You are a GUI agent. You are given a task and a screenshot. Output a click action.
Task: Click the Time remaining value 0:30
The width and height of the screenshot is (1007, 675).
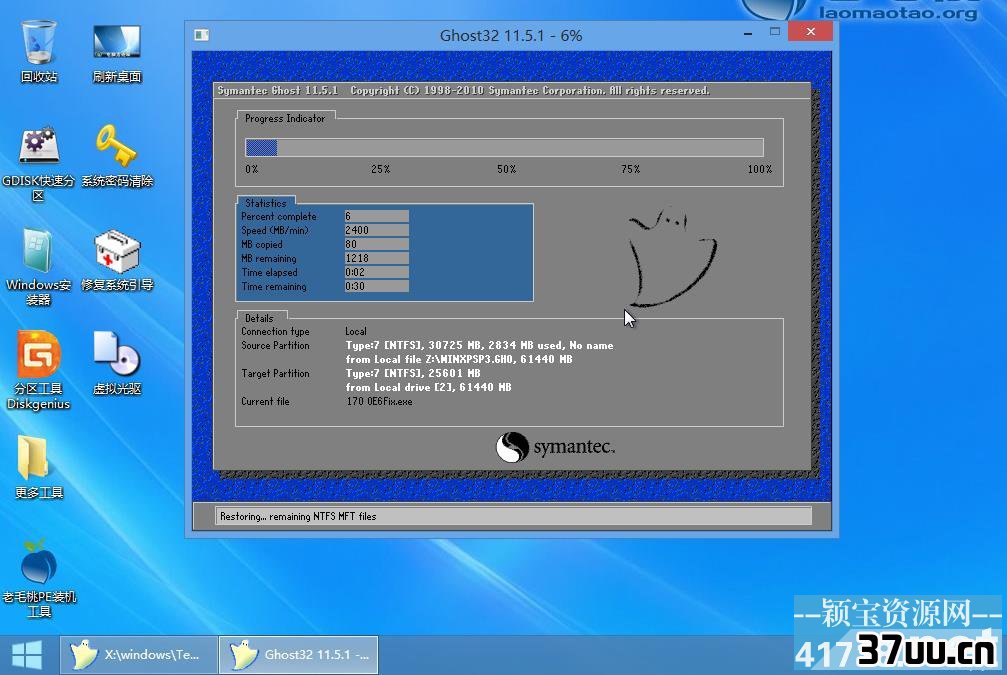376,286
